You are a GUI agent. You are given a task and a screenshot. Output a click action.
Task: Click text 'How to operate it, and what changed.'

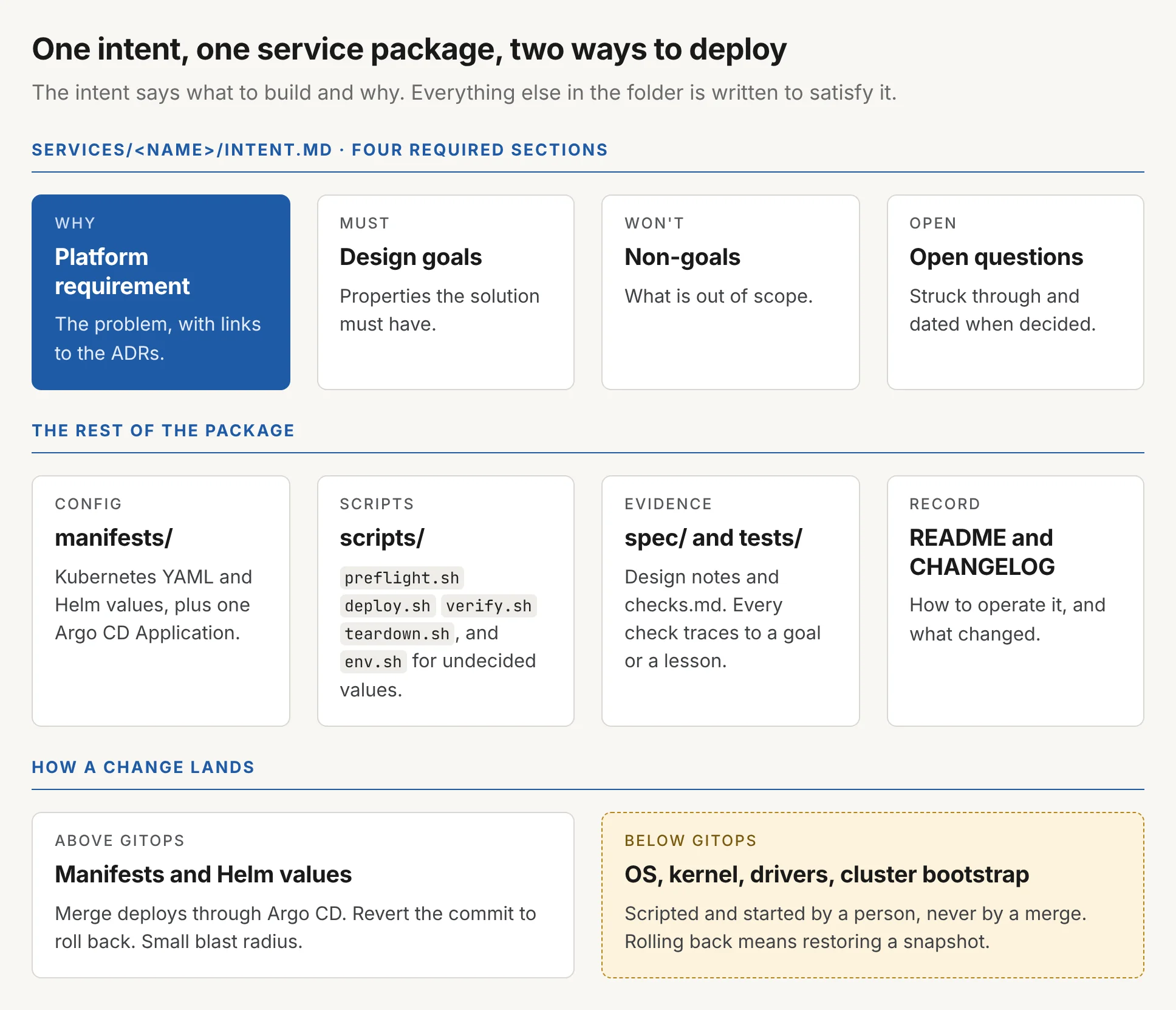point(1007,619)
